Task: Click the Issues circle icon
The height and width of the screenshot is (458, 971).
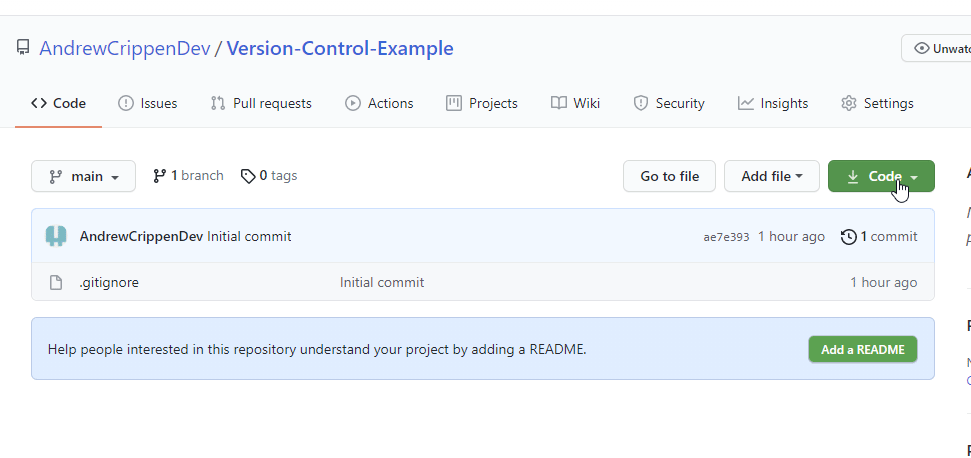Action: click(x=126, y=103)
